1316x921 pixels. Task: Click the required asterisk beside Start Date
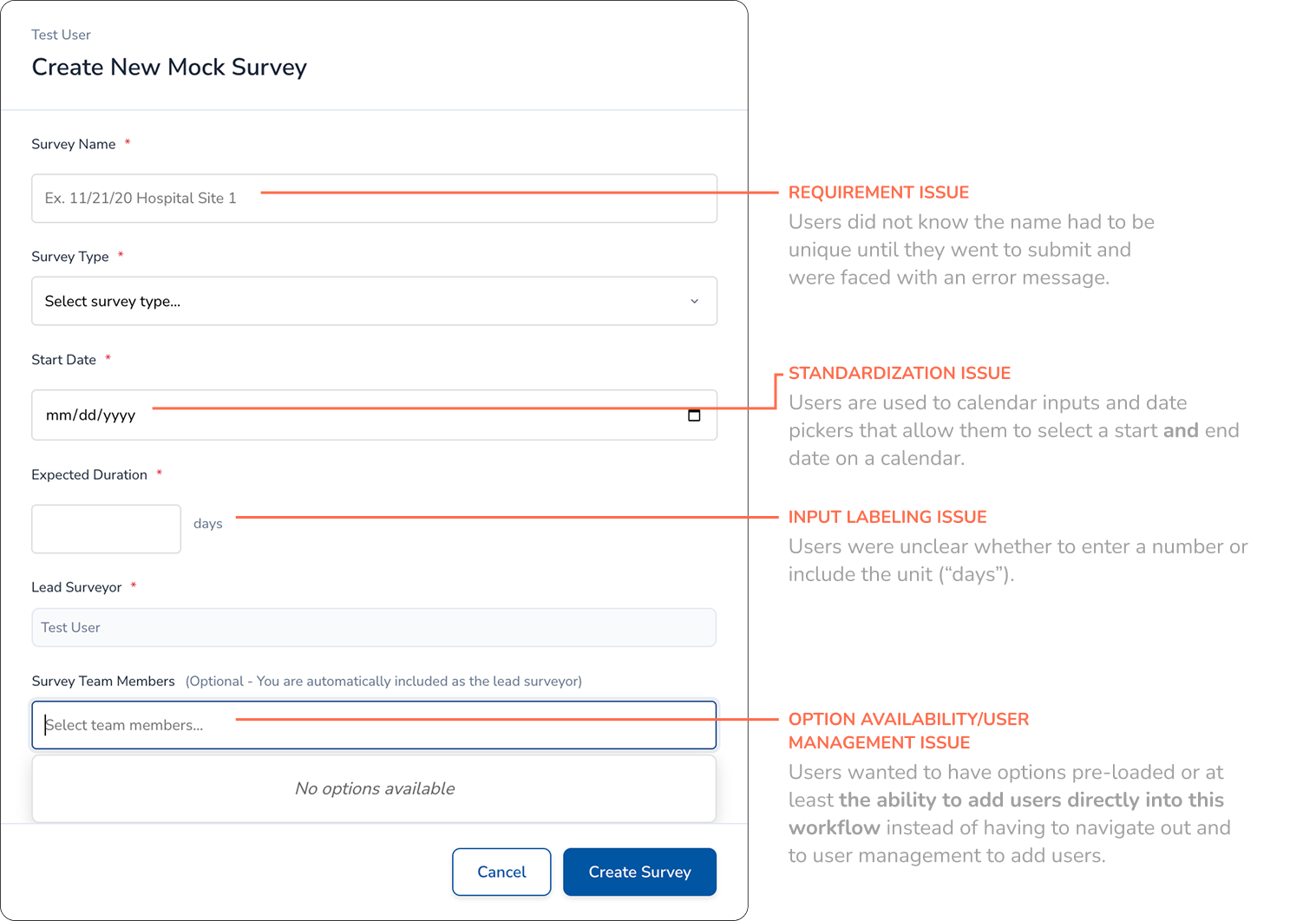(x=108, y=358)
